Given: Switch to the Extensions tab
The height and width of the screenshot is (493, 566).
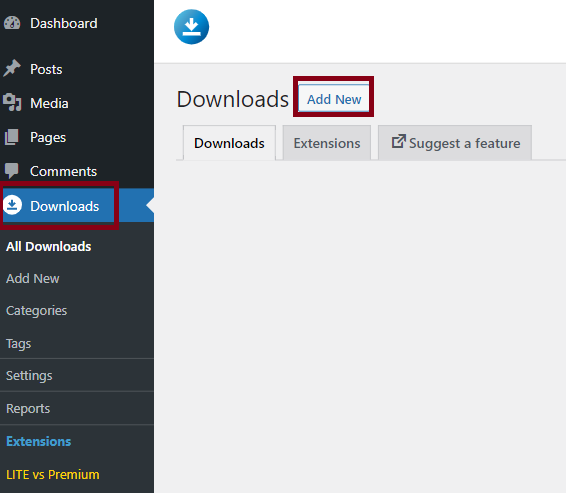Looking at the screenshot, I should pos(327,143).
